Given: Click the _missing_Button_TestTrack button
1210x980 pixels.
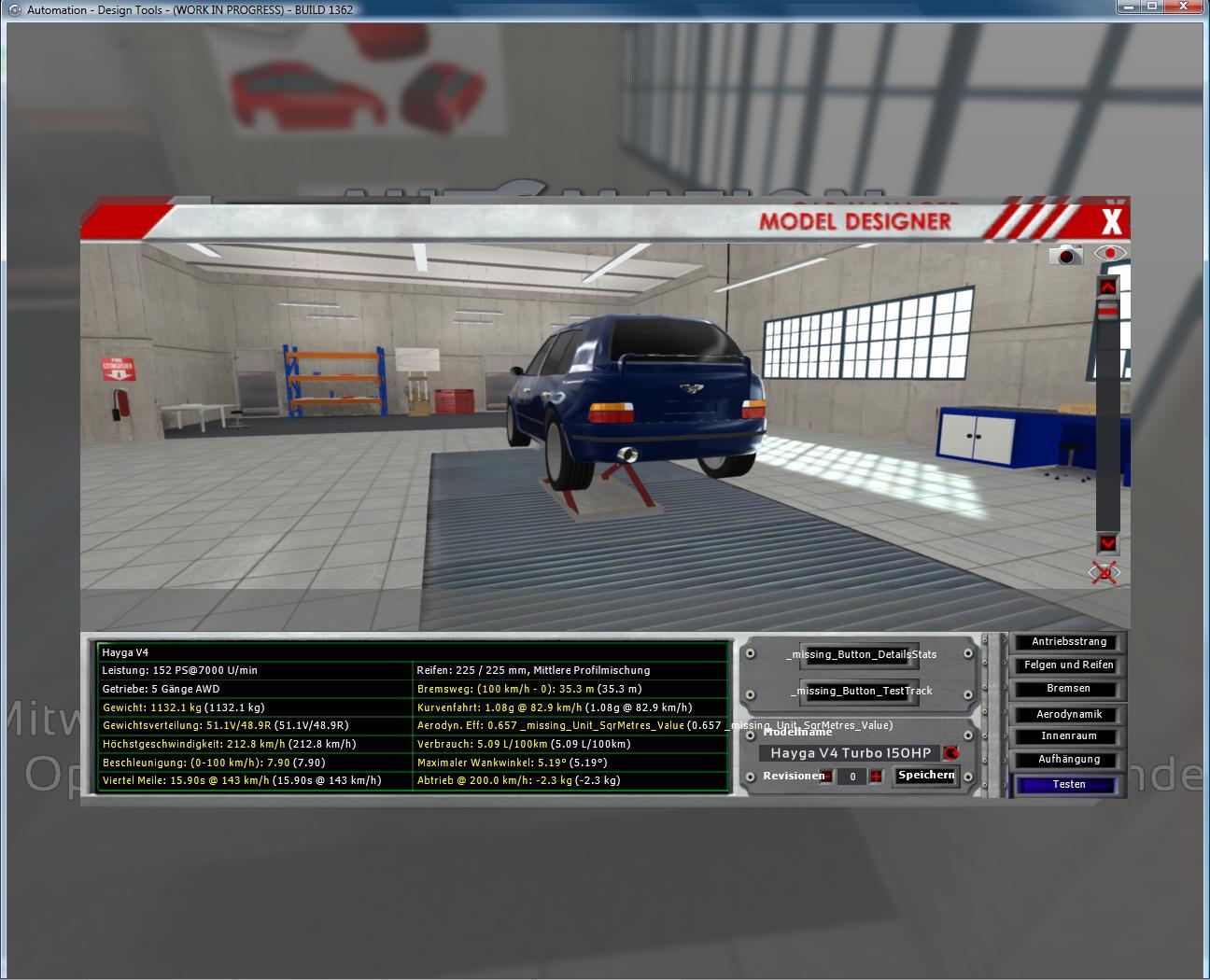Looking at the screenshot, I should click(x=860, y=692).
